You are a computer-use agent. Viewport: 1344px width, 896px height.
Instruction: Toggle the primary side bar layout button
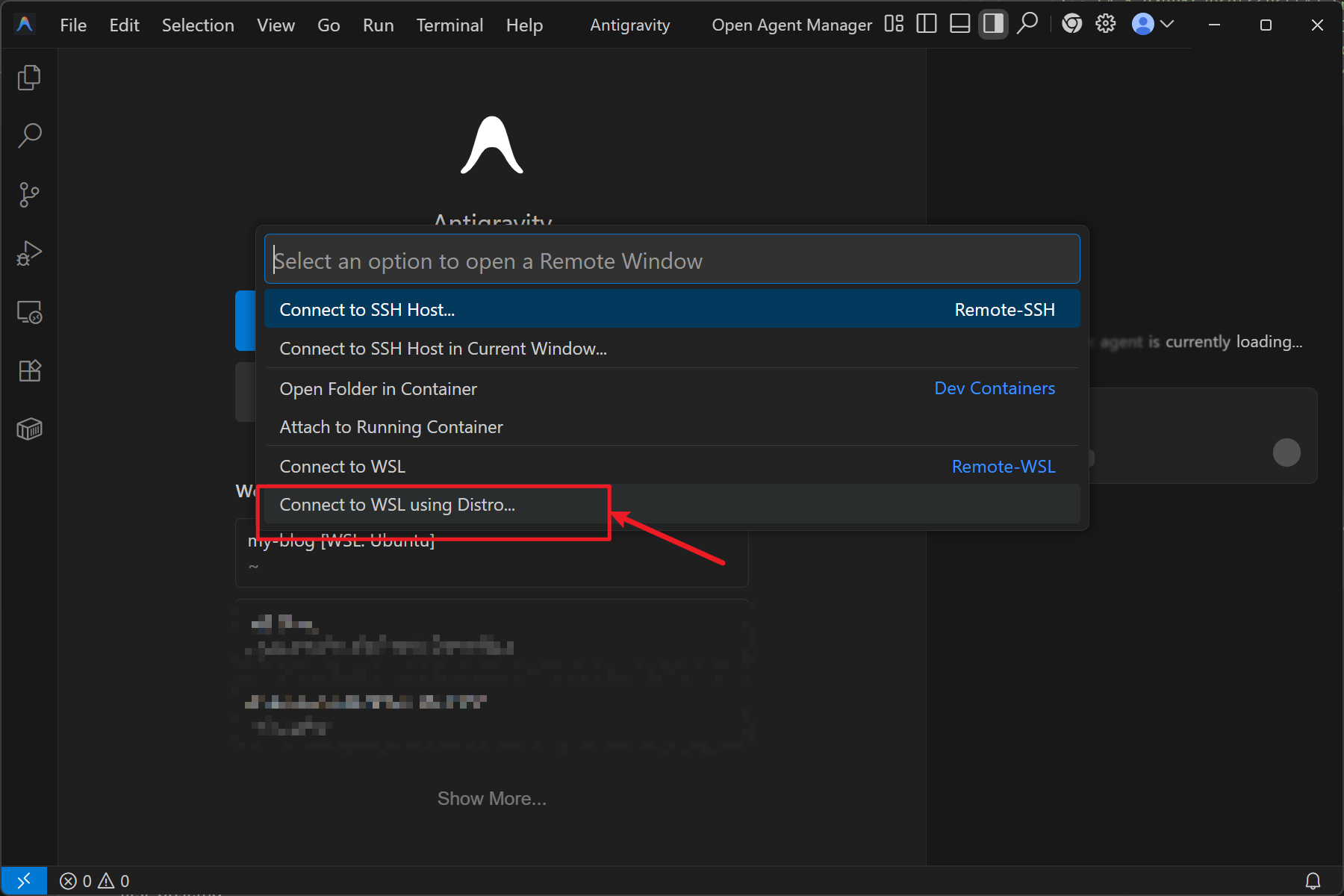tap(926, 25)
